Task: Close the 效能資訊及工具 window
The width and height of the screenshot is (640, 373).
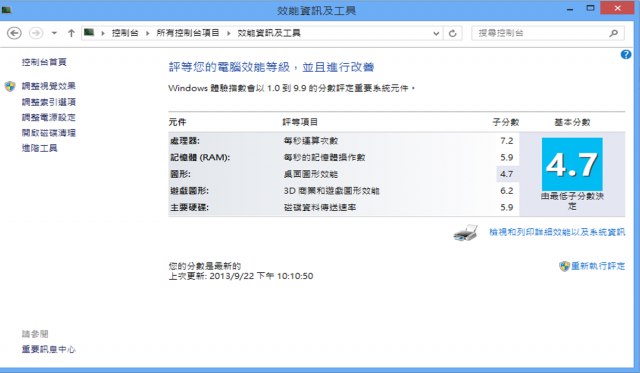Action: point(617,8)
